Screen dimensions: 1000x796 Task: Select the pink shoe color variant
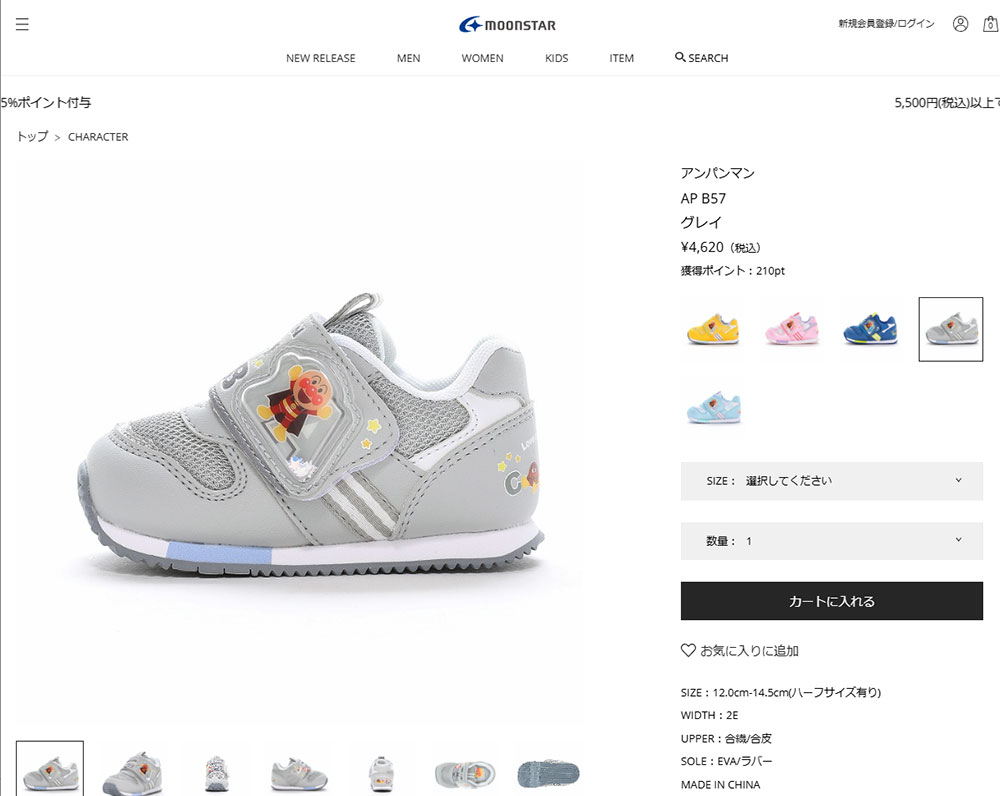pyautogui.click(x=791, y=329)
